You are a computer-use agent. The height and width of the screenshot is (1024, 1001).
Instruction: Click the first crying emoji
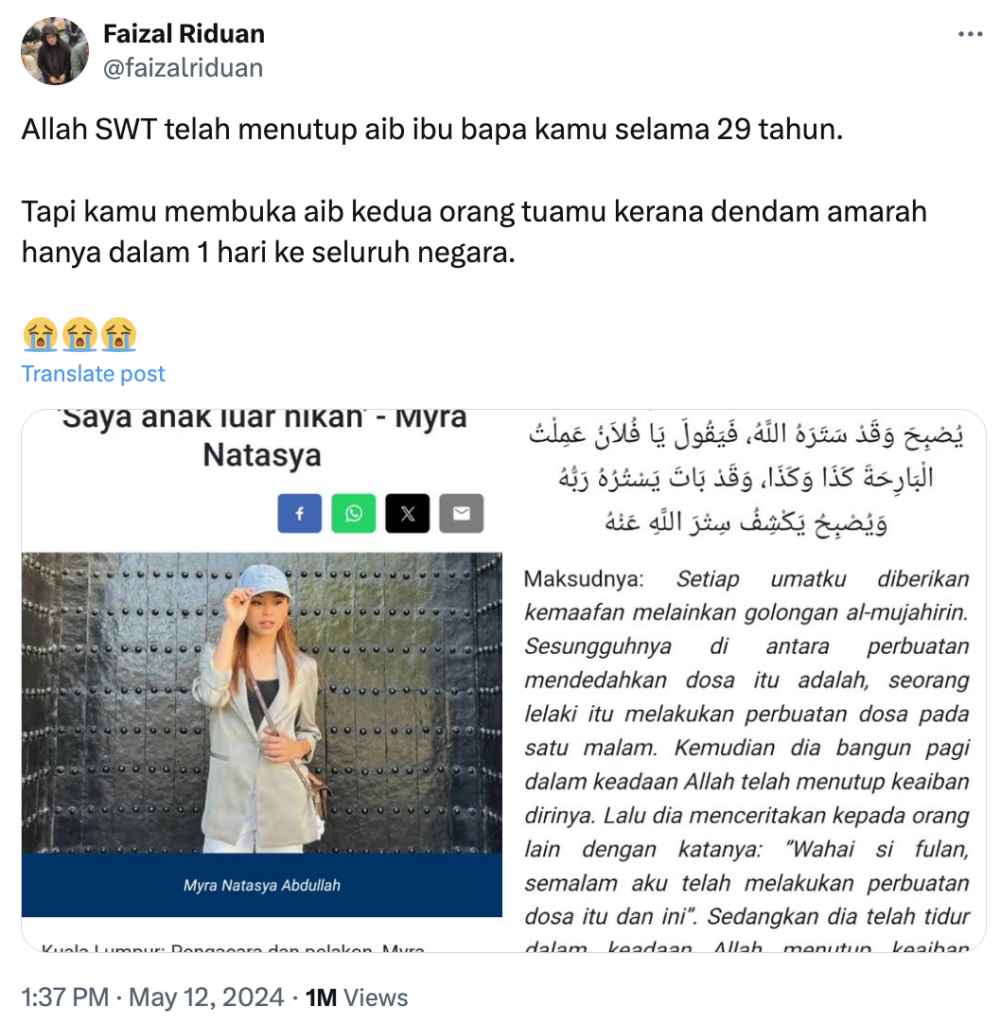pyautogui.click(x=40, y=335)
